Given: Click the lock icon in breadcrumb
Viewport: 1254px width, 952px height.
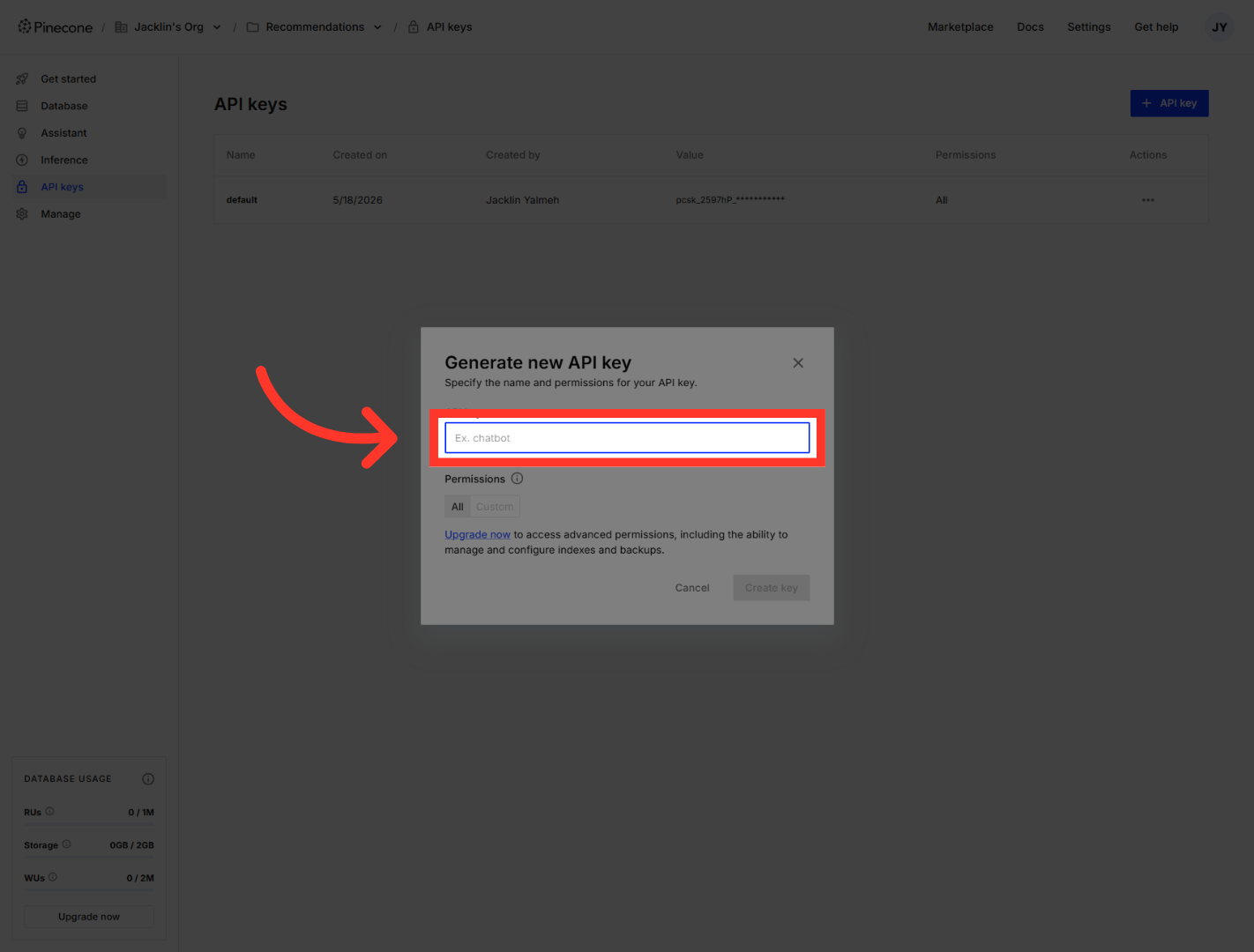Looking at the screenshot, I should click(413, 27).
